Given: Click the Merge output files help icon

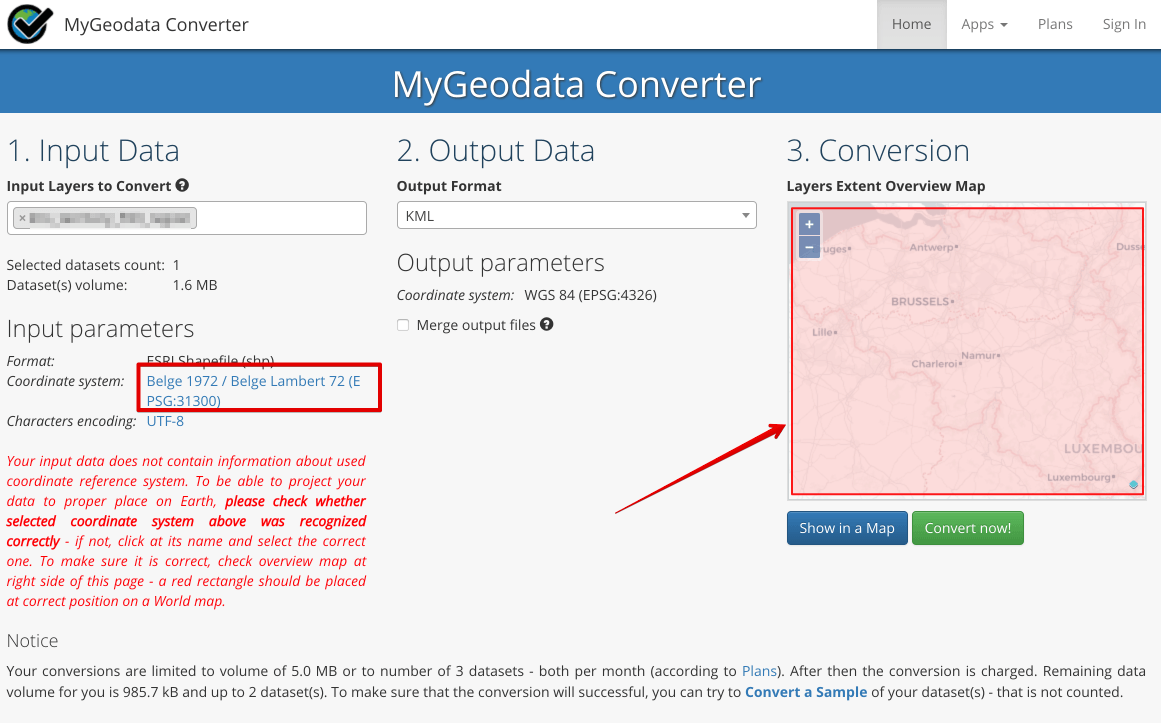Looking at the screenshot, I should pyautogui.click(x=546, y=324).
